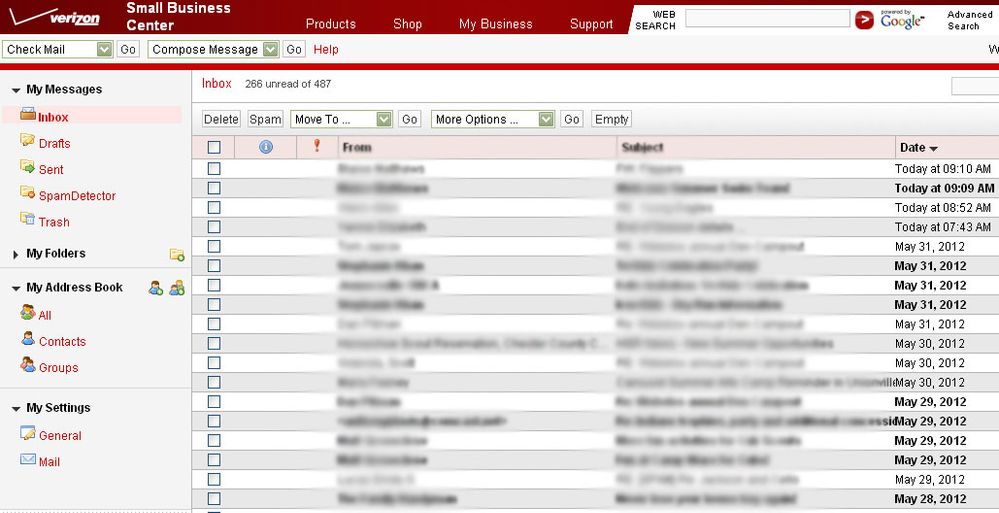Check the May 28, 2012 message
Image resolution: width=999 pixels, height=513 pixels.
click(x=214, y=498)
